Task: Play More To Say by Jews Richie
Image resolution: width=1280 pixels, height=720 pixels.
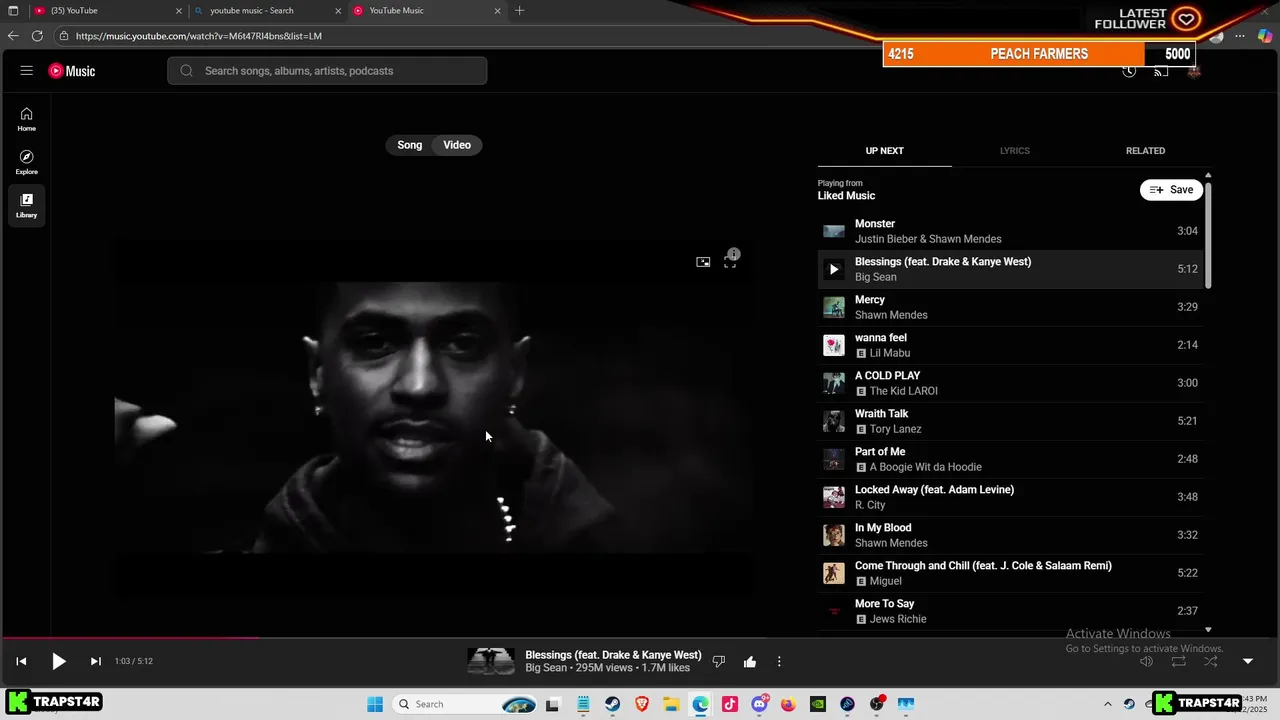Action: (x=1011, y=611)
